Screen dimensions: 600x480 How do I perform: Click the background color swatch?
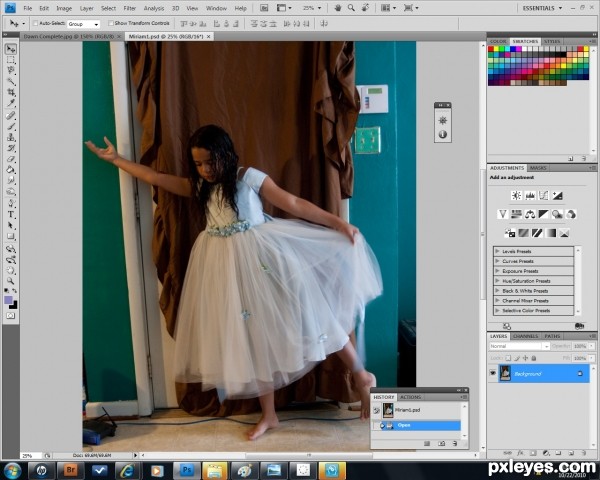coord(14,305)
